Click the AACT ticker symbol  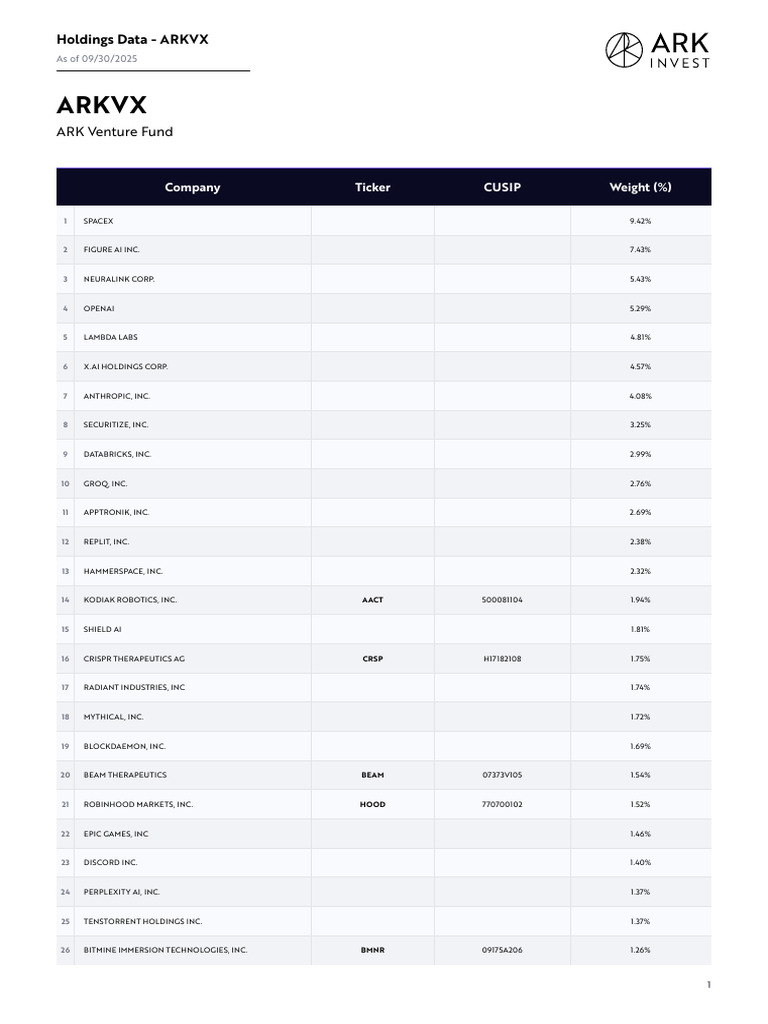pos(372,600)
